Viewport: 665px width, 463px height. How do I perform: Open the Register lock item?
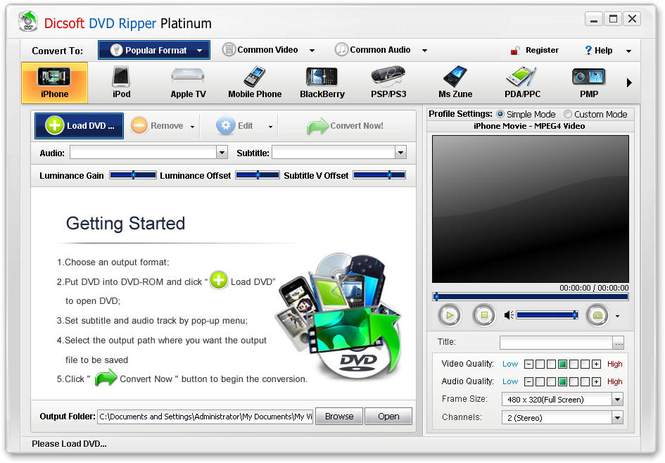tap(534, 50)
